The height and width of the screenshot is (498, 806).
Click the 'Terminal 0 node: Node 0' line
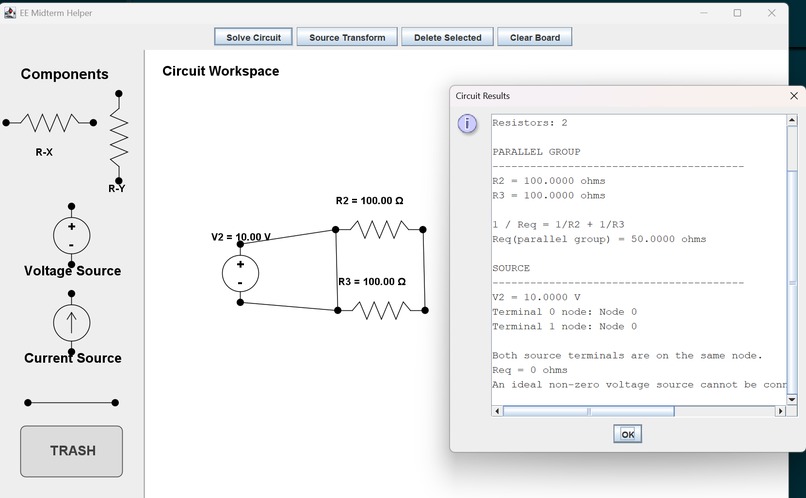564,312
